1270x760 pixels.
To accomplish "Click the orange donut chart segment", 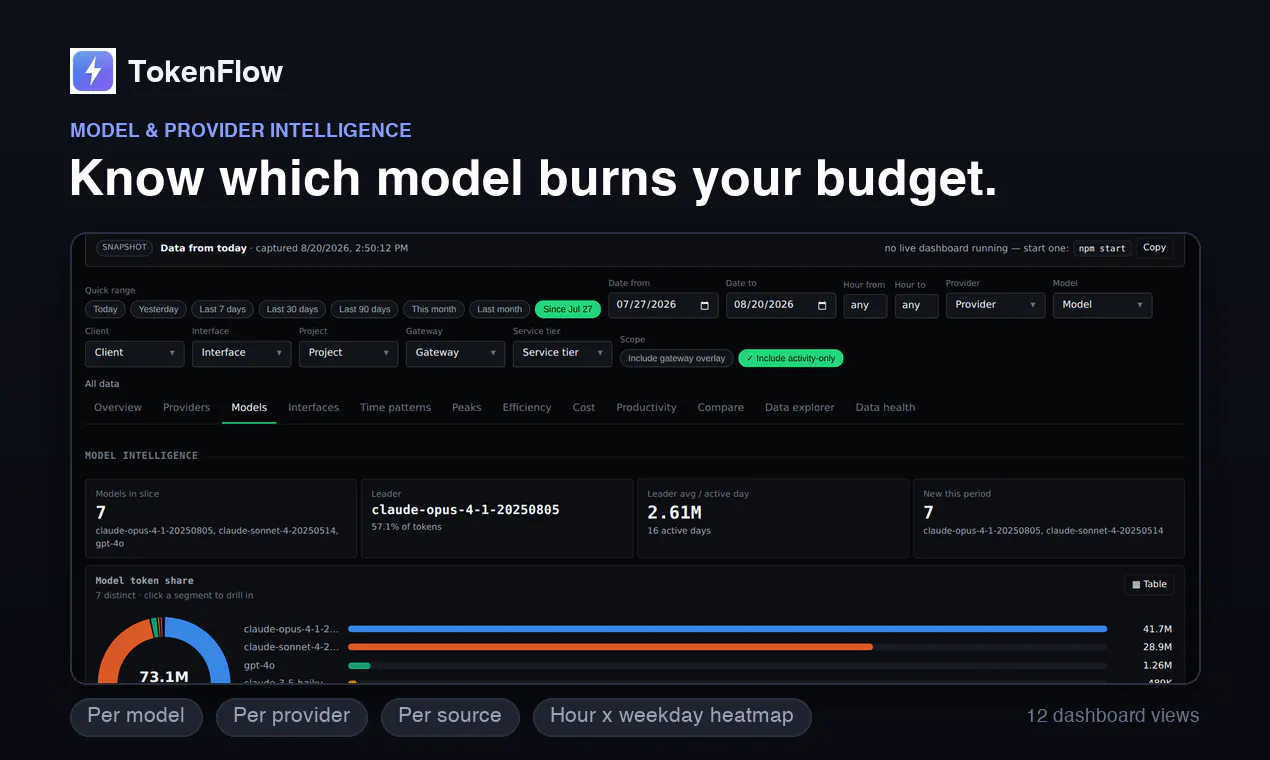I will click(117, 645).
